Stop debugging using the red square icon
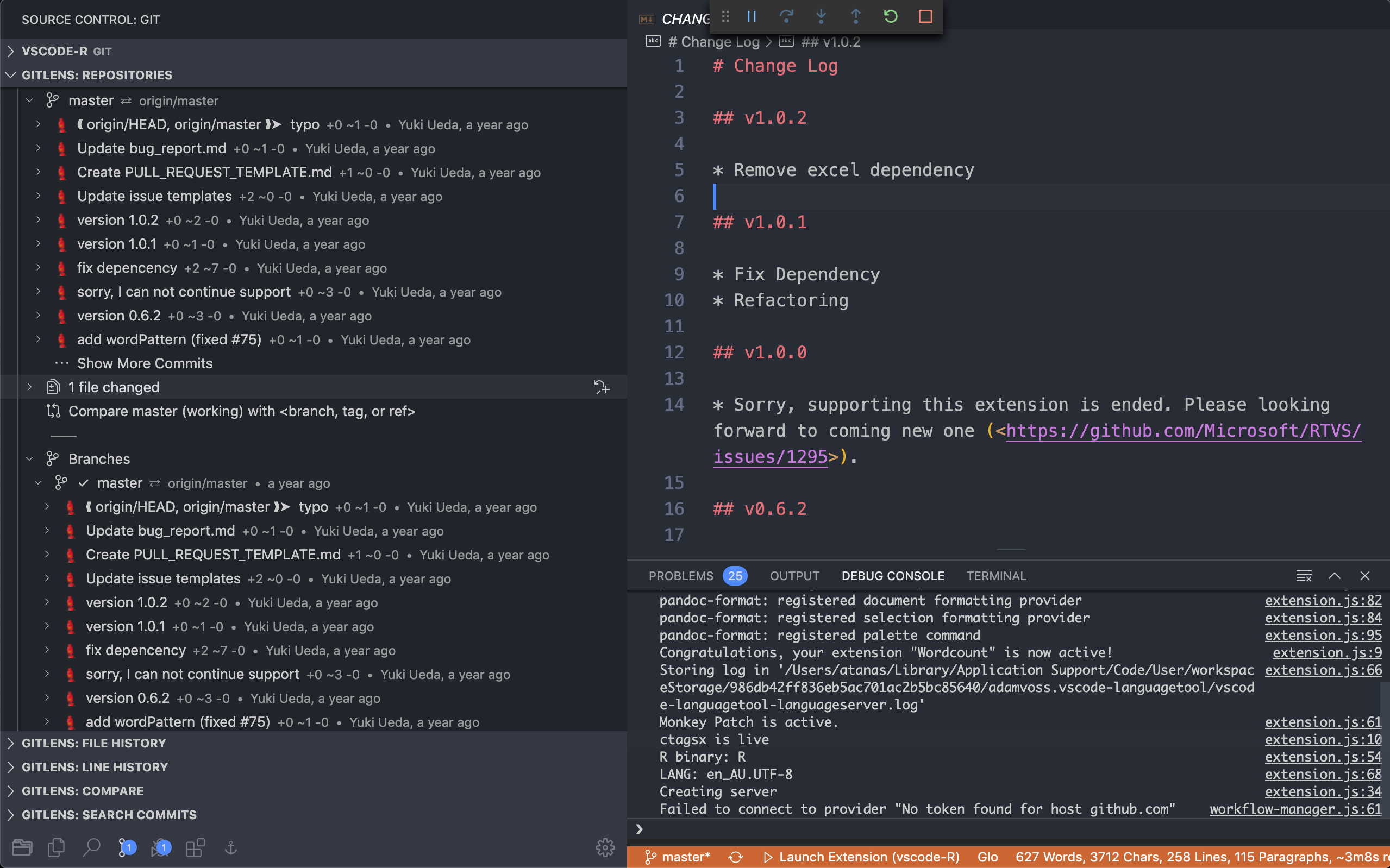Screen dimensions: 1390x868 [x=925, y=17]
